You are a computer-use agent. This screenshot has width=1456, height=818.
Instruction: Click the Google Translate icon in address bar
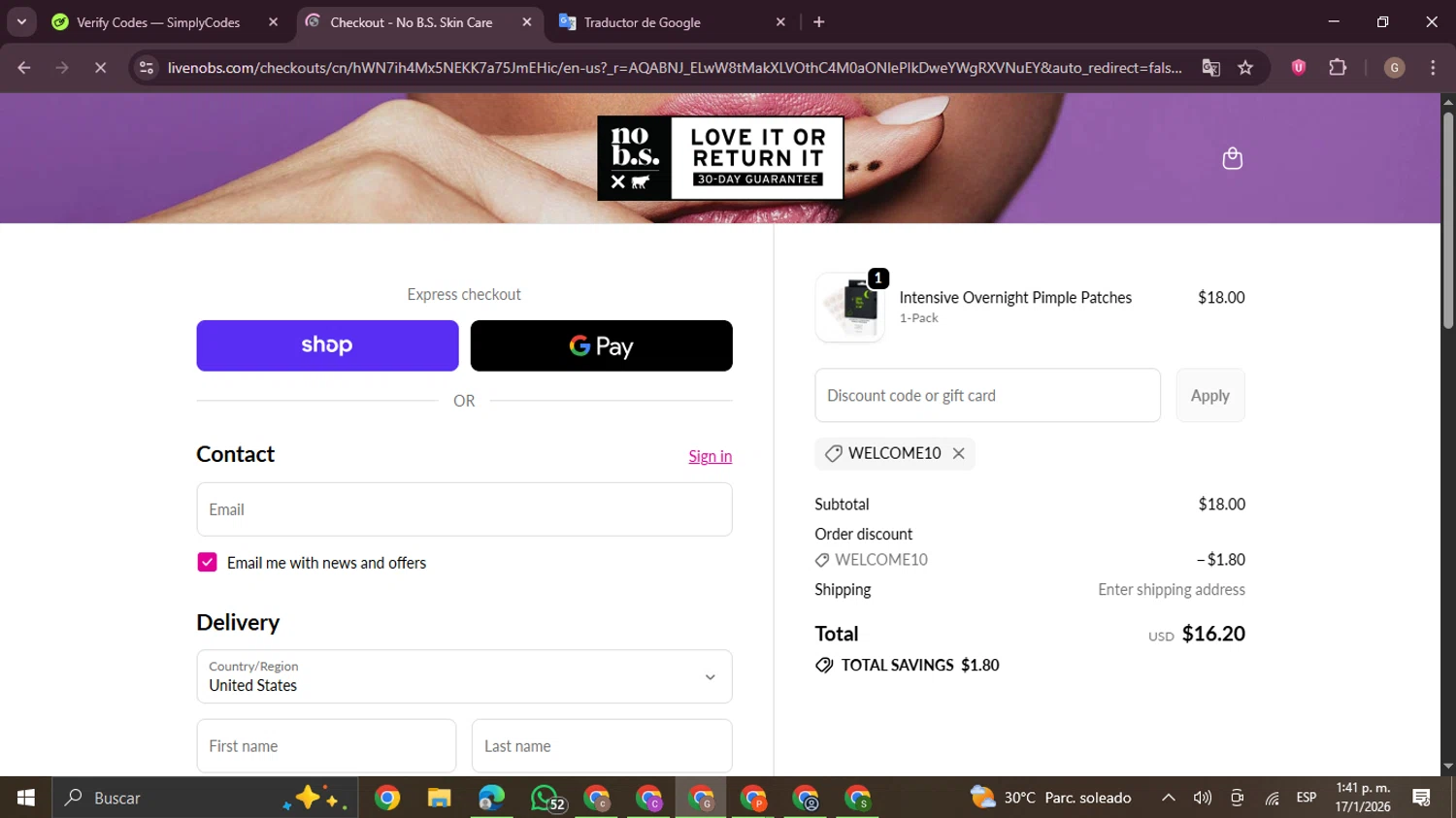point(1210,68)
